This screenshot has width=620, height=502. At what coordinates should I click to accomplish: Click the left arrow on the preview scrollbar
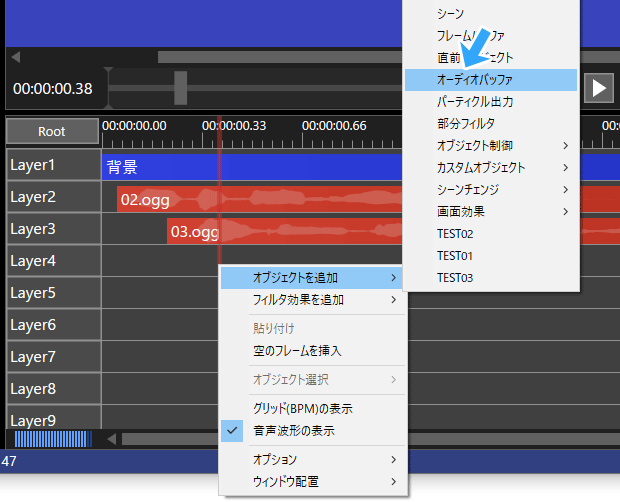(x=13, y=57)
